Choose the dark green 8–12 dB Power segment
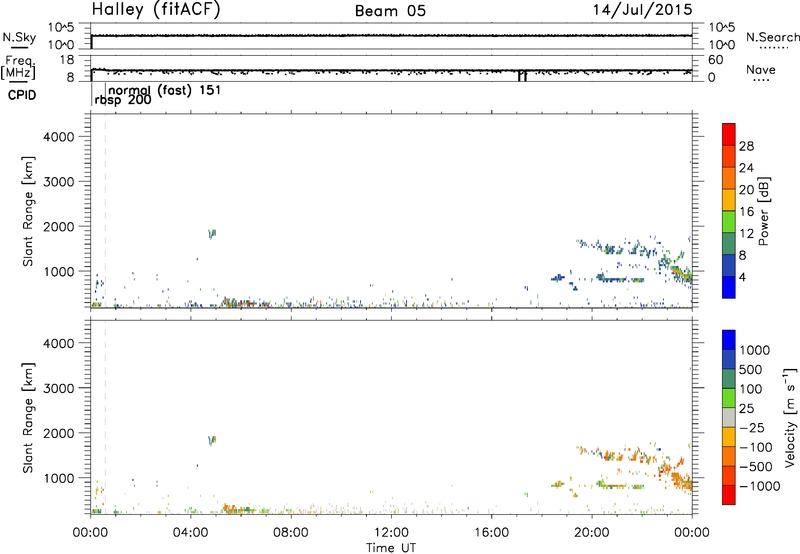This screenshot has width=800, height=554. 729,243
